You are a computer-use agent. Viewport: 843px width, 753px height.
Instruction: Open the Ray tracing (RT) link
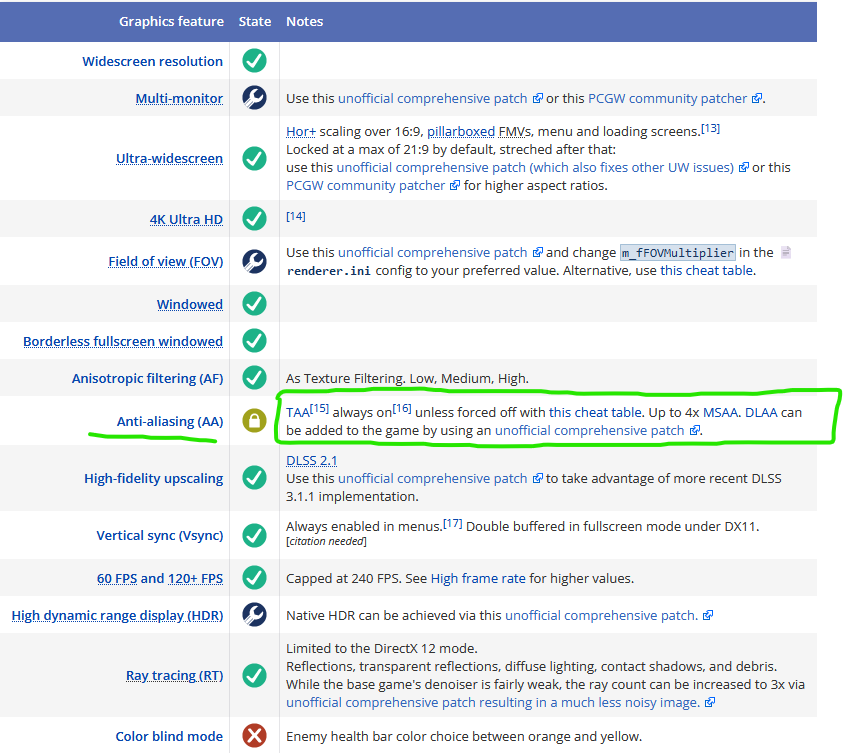click(x=175, y=676)
